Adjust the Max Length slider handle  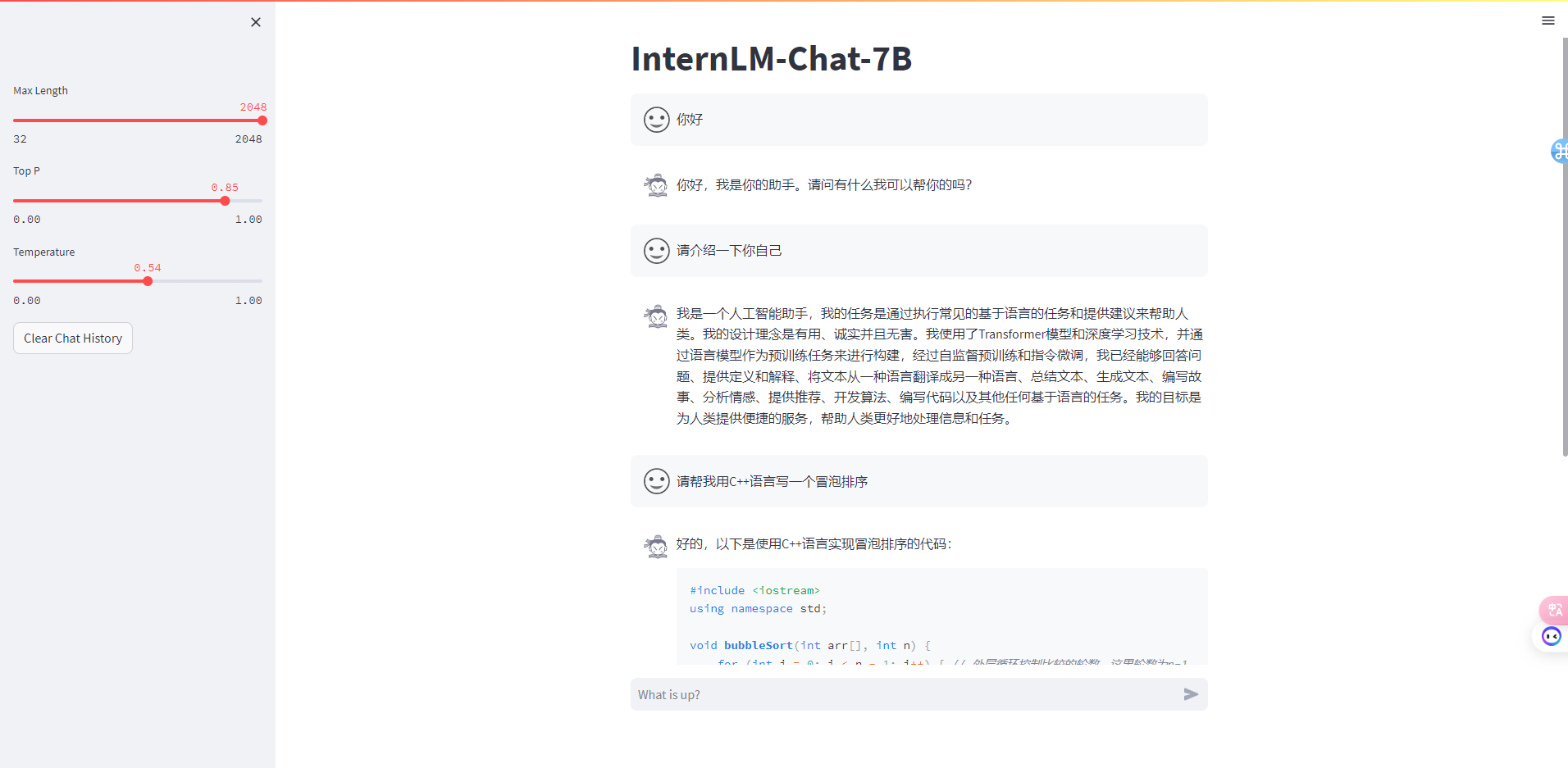click(262, 120)
